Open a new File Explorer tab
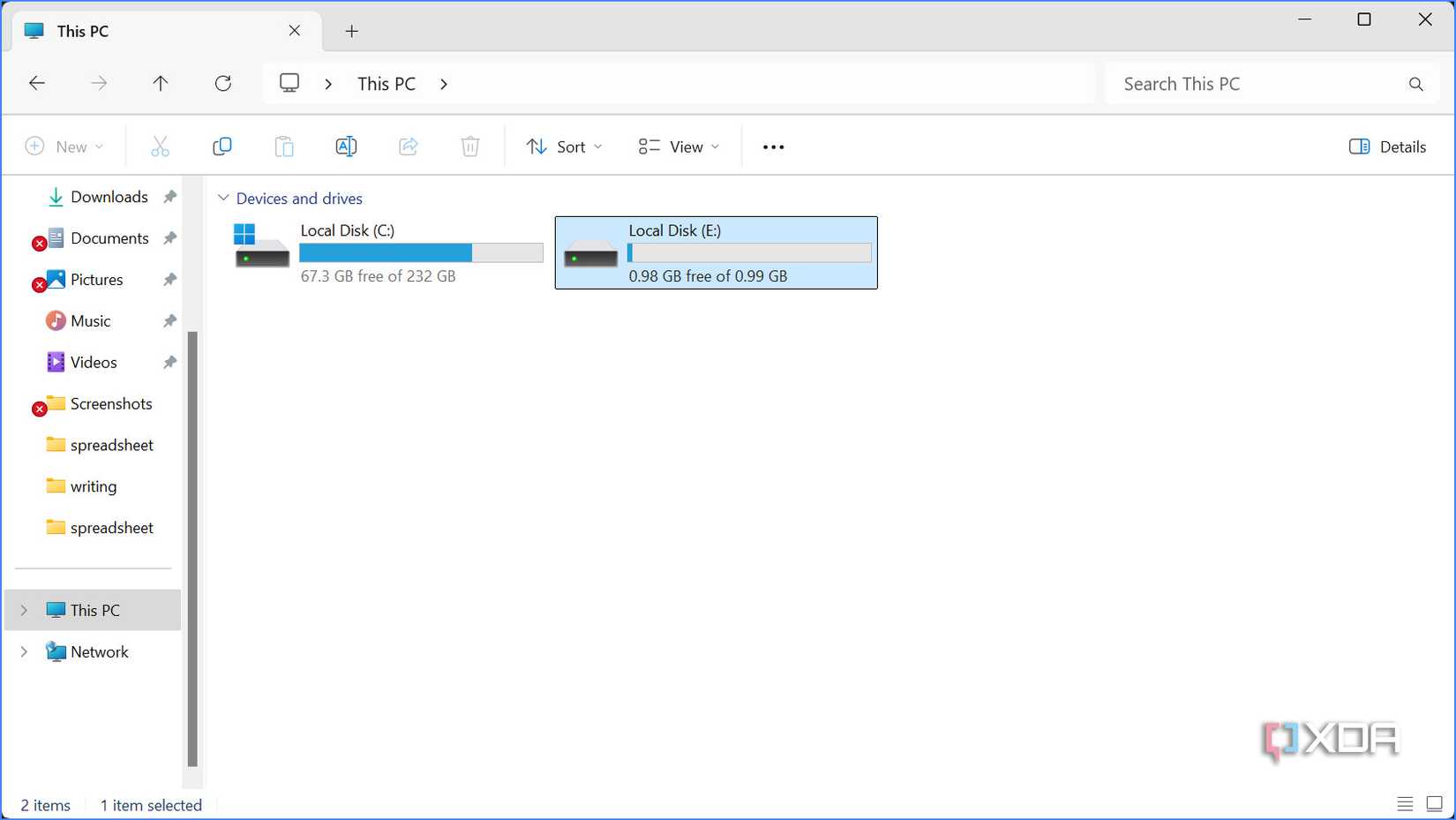The width and height of the screenshot is (1456, 820). pyautogui.click(x=351, y=30)
